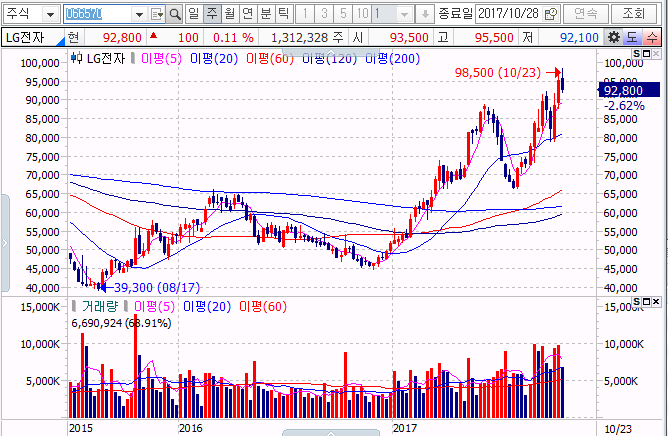668x436 pixels.
Task: Choose the 5 interval preset button
Action: [x=343, y=14]
